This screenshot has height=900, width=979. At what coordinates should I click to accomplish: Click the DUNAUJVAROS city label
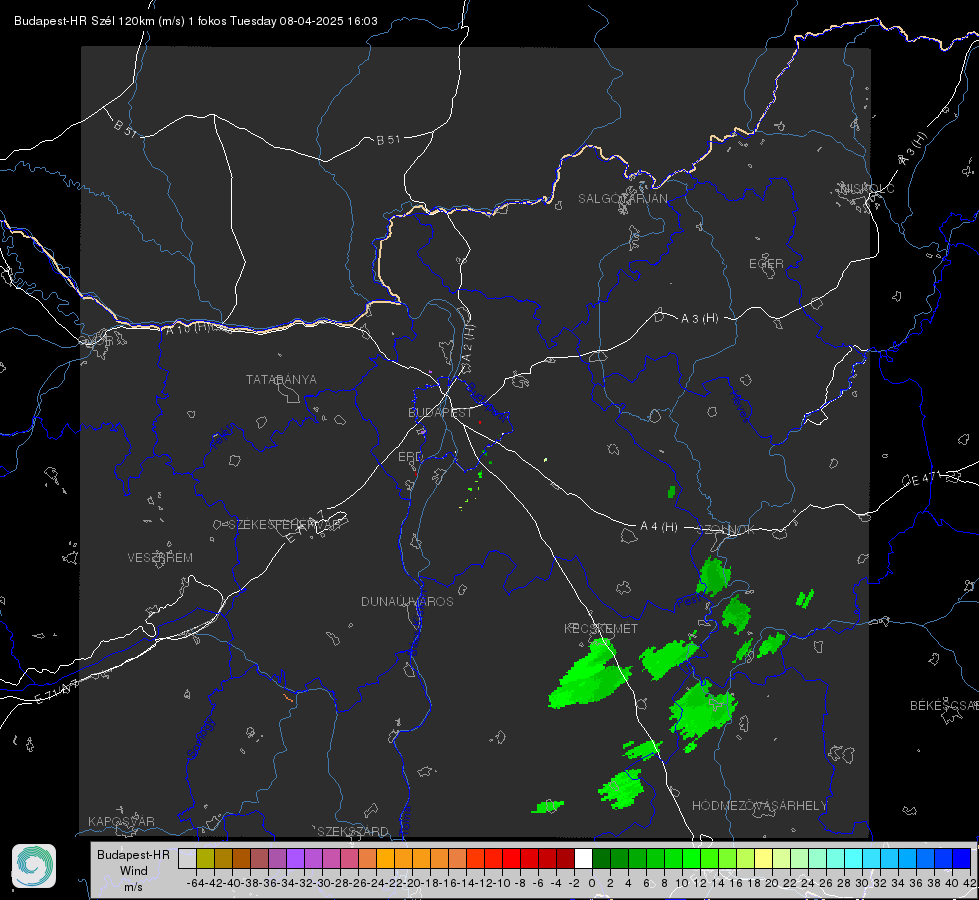pyautogui.click(x=407, y=601)
